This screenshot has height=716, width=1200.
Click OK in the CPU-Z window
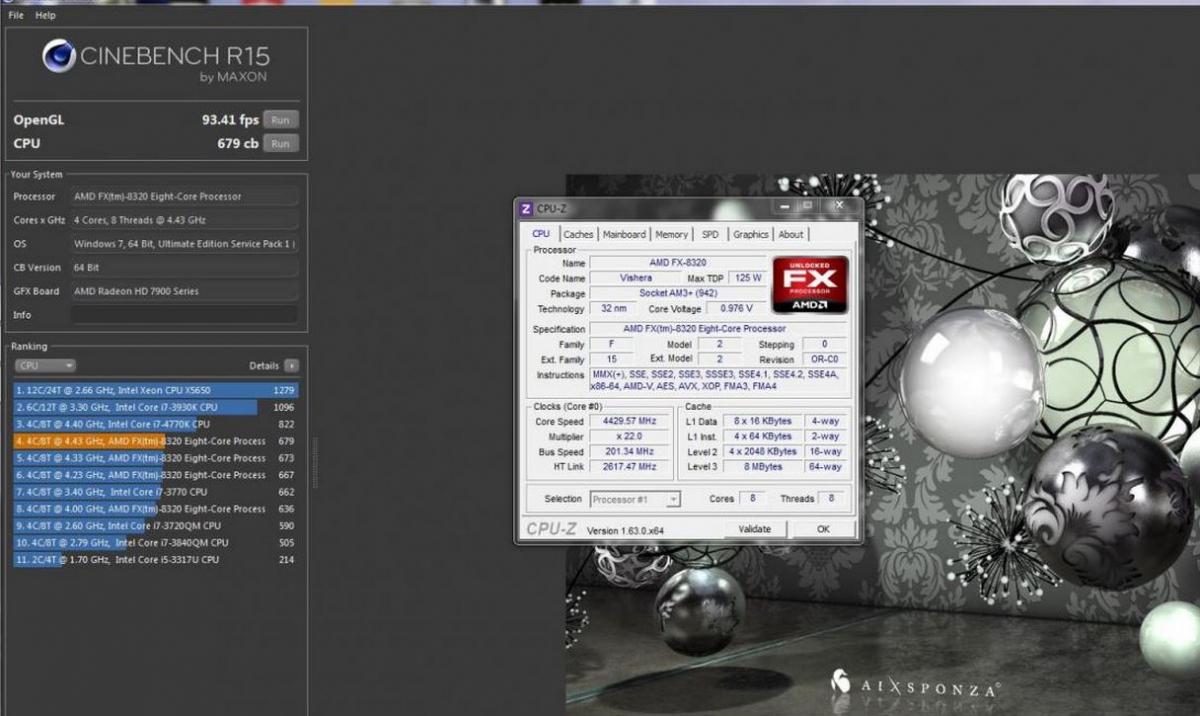pos(823,529)
